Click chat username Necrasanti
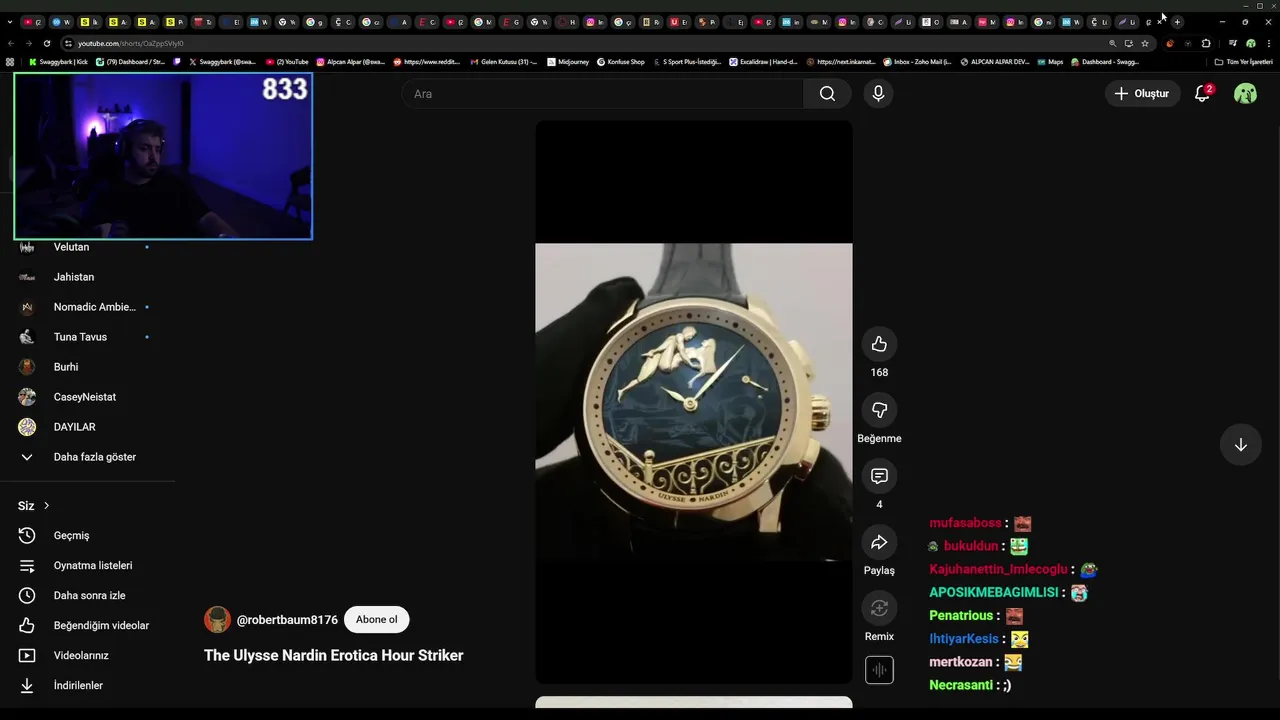1280x720 pixels. [961, 685]
